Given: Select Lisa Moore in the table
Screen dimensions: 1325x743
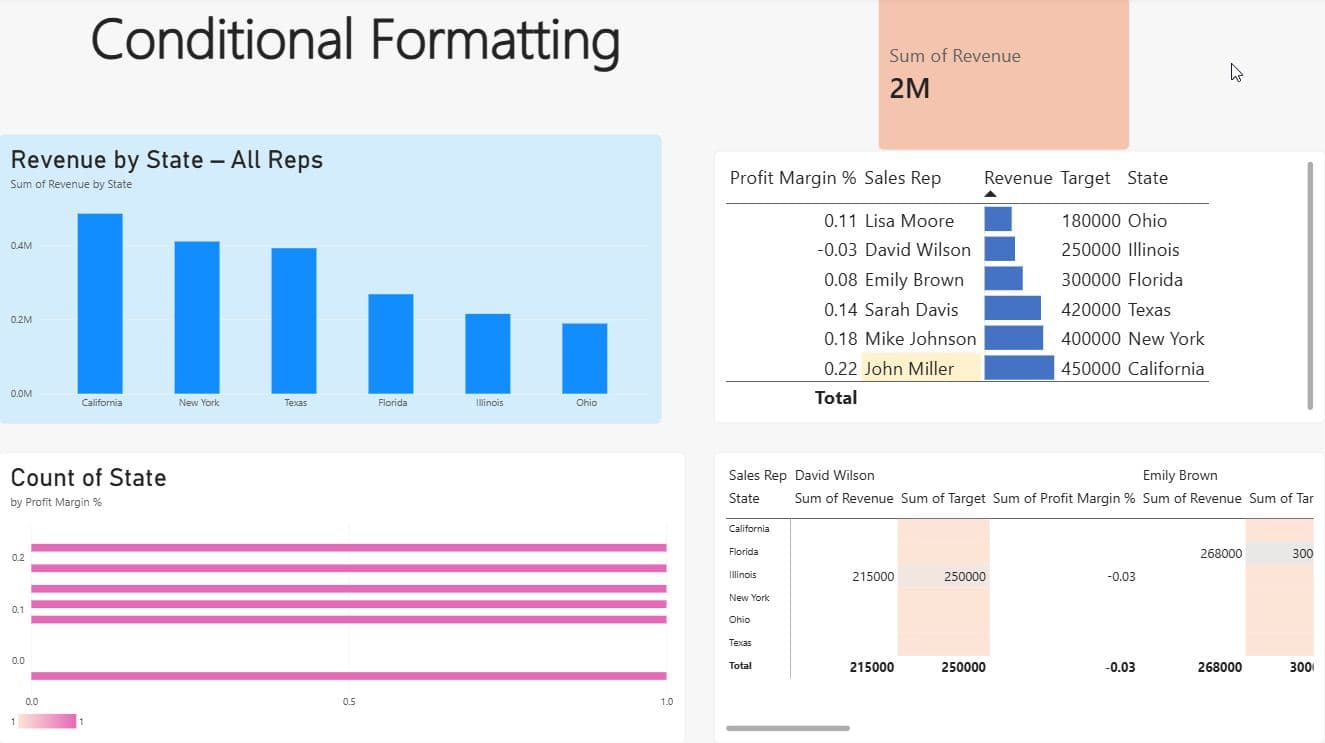Looking at the screenshot, I should [909, 221].
